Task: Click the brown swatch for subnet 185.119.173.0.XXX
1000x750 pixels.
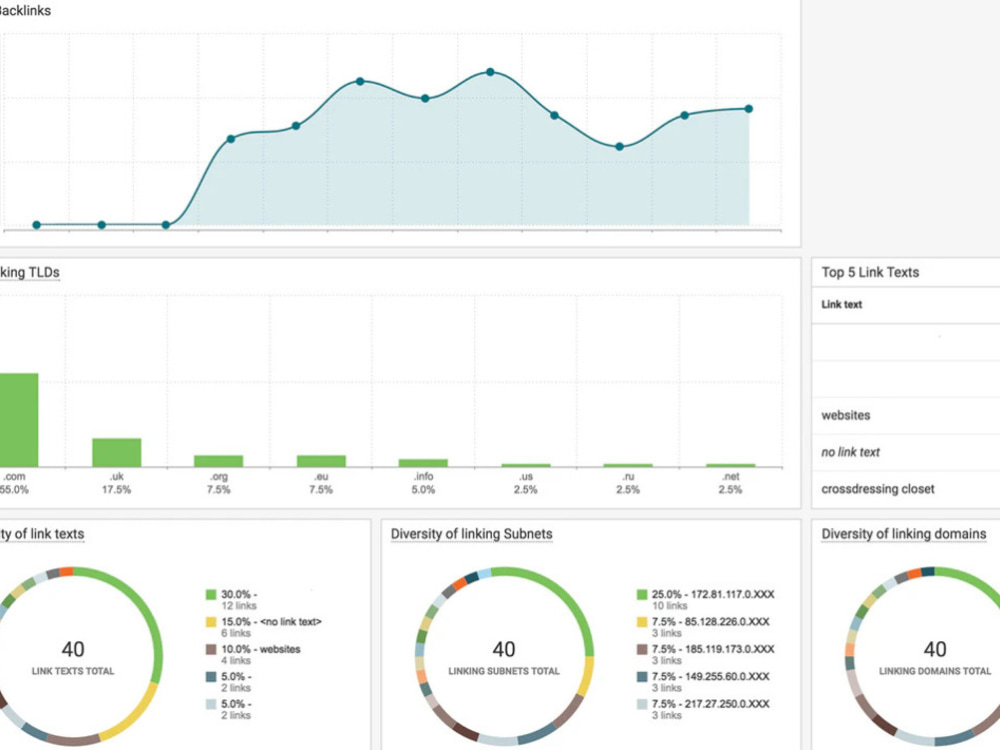Action: (642, 649)
